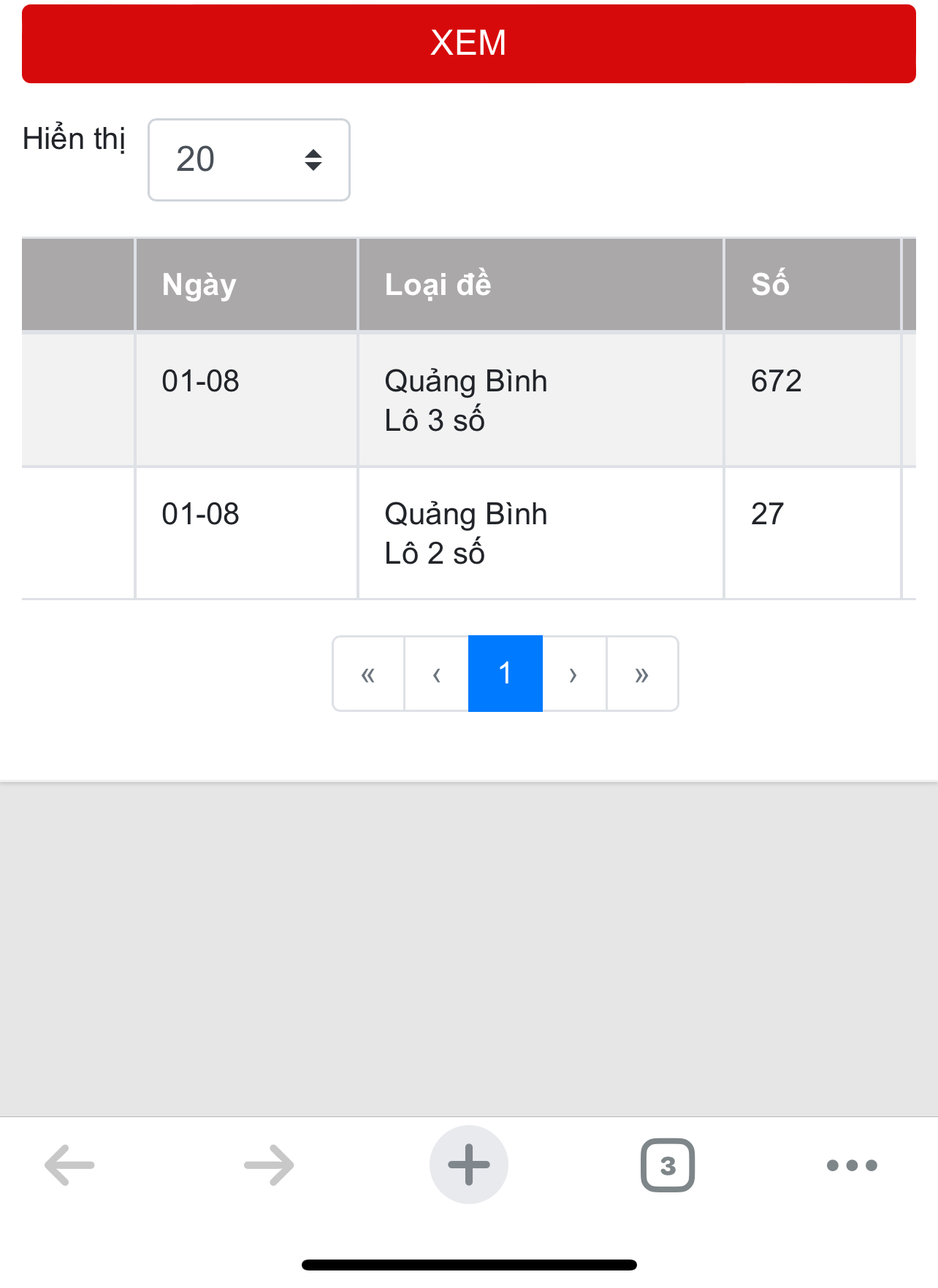Navigate back in the browser
The width and height of the screenshot is (938, 1288).
coord(70,1165)
